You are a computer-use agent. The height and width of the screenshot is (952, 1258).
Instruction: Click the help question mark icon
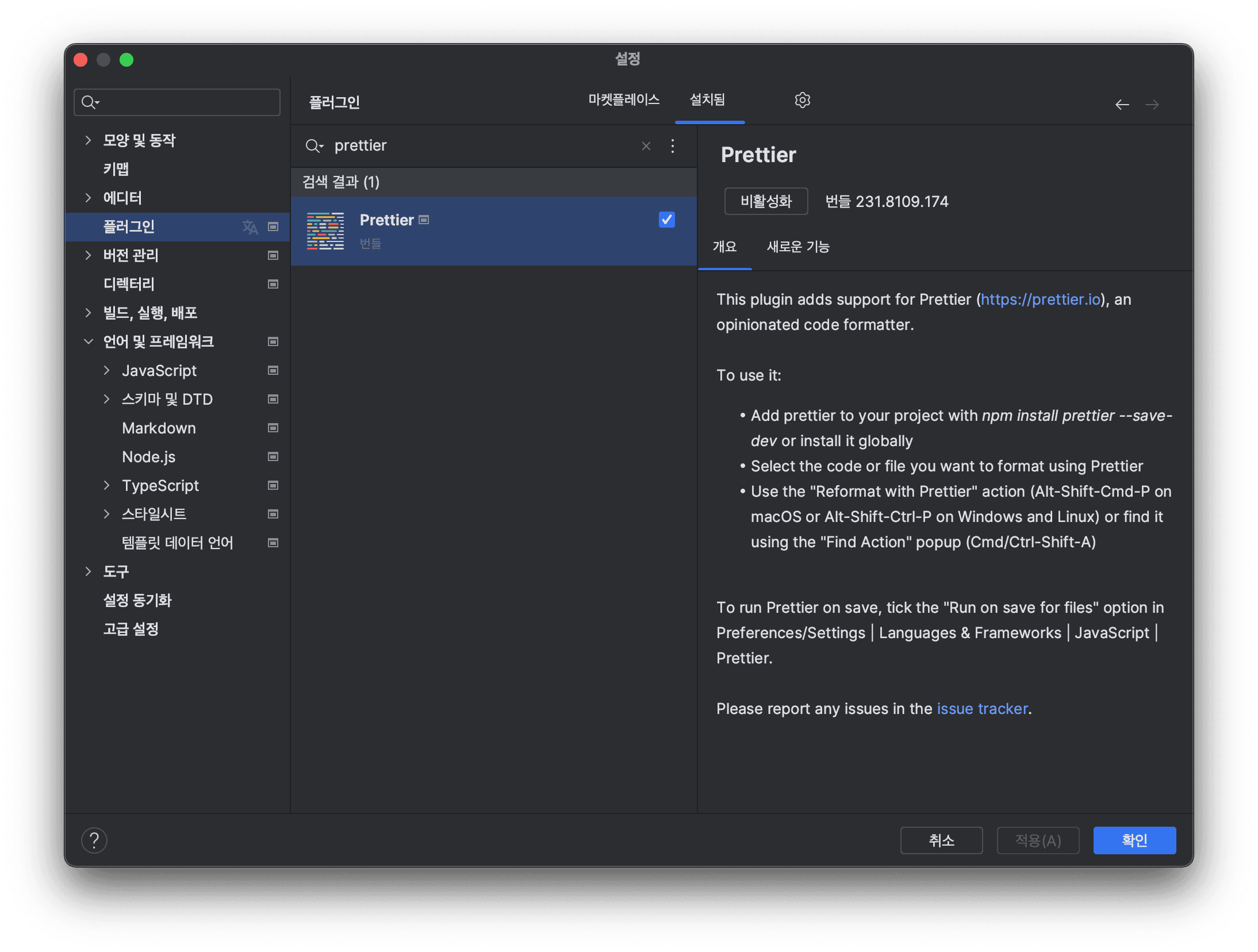point(95,840)
